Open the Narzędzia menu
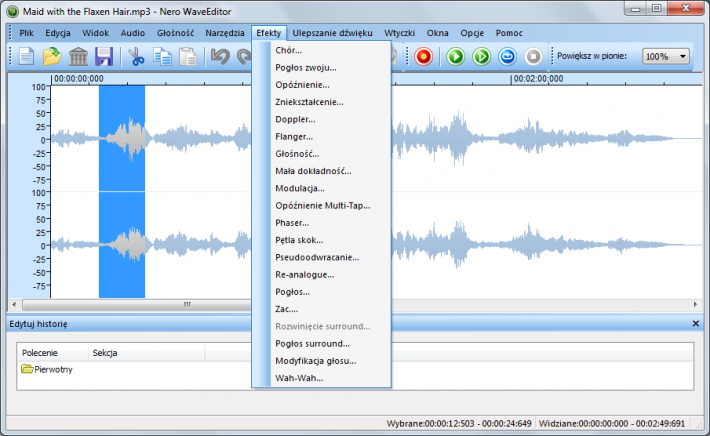This screenshot has height=436, width=710. 225,33
